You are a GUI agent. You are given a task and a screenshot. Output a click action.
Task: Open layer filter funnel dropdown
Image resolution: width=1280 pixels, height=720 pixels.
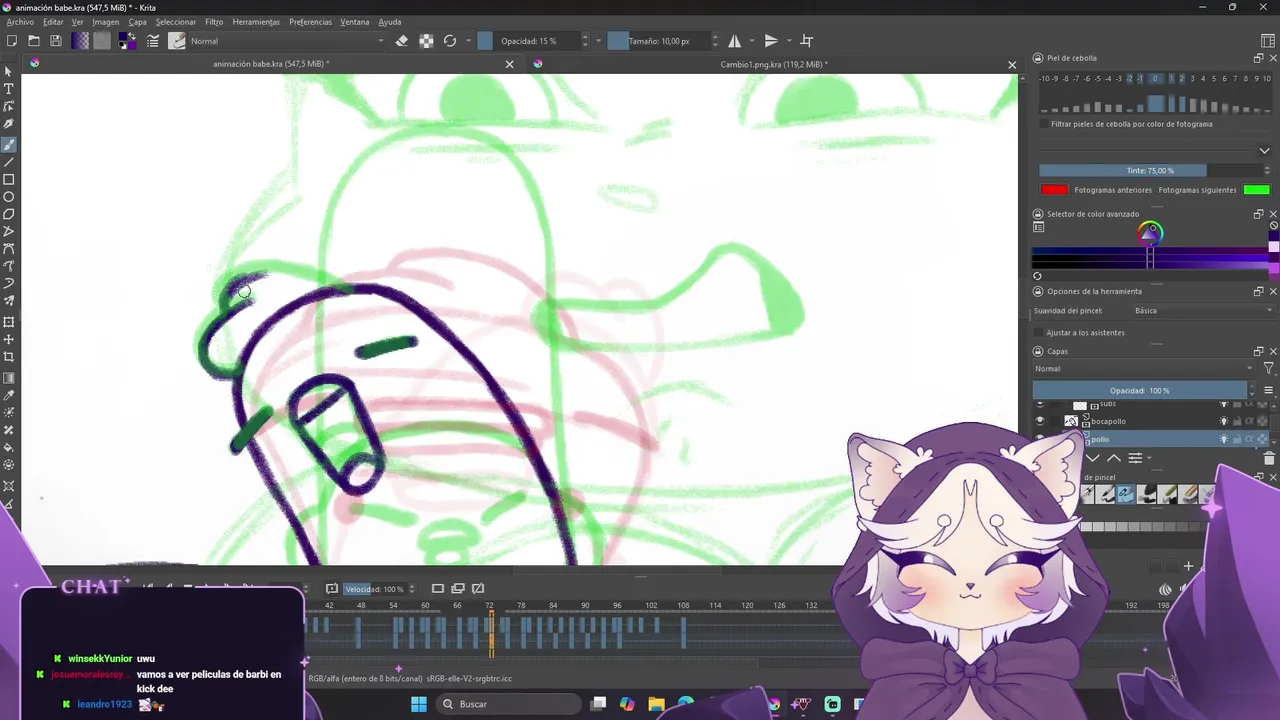coord(1268,369)
